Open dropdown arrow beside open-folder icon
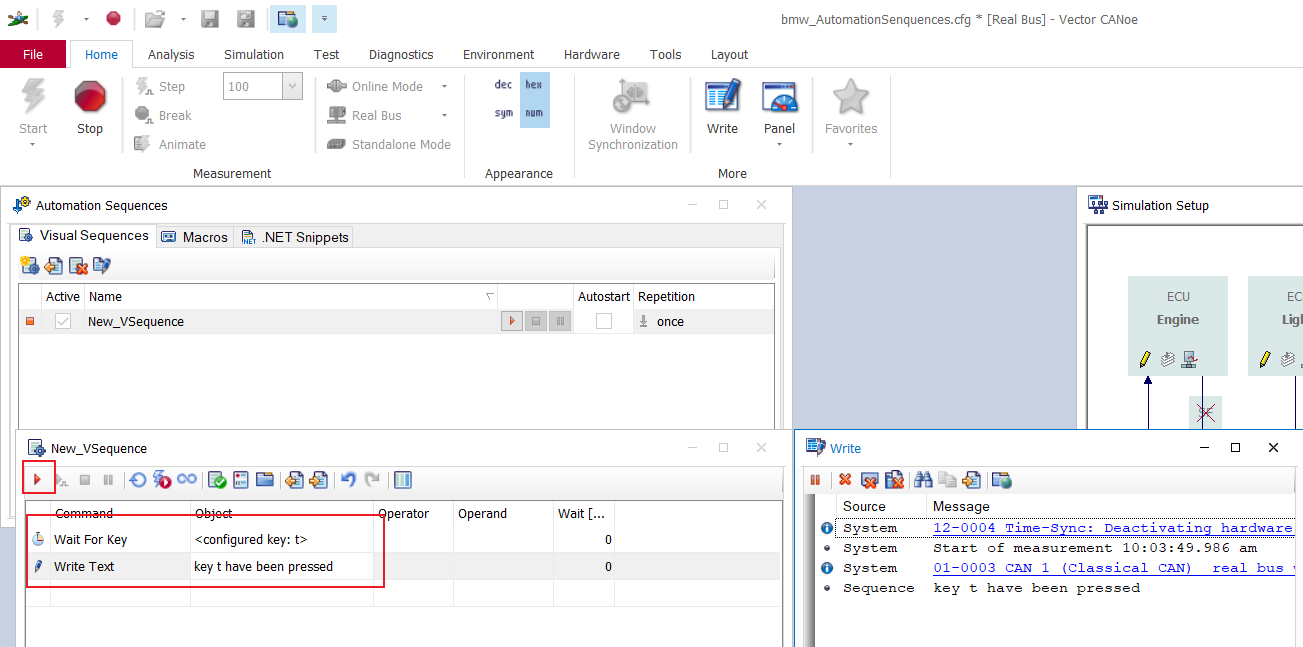This screenshot has width=1303, height=647. point(182,18)
